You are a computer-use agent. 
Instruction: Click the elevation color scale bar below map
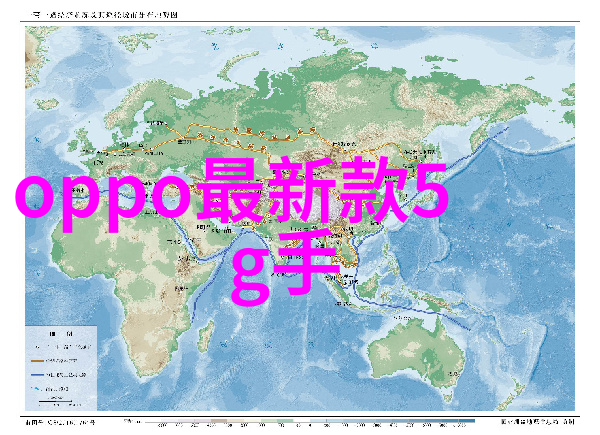pos(310,421)
